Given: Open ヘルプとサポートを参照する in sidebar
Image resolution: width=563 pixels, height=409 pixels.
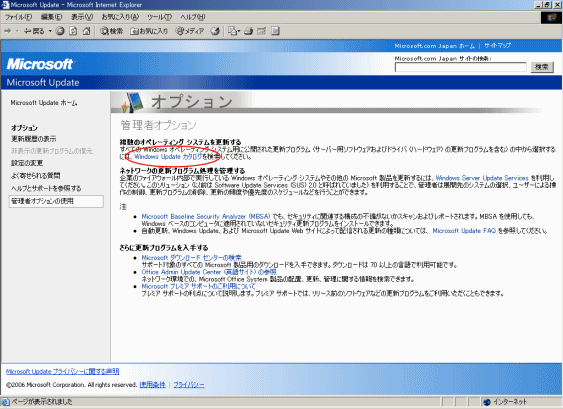Looking at the screenshot, I should (x=46, y=188).
